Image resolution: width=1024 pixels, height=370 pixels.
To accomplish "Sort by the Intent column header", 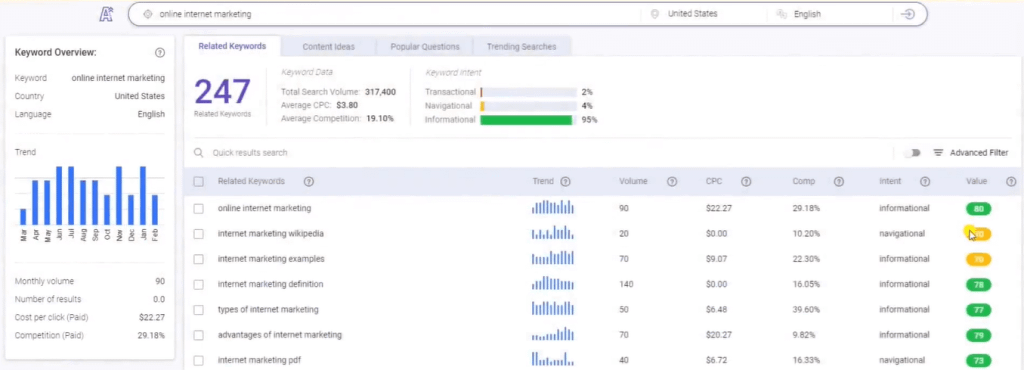I will 890,181.
